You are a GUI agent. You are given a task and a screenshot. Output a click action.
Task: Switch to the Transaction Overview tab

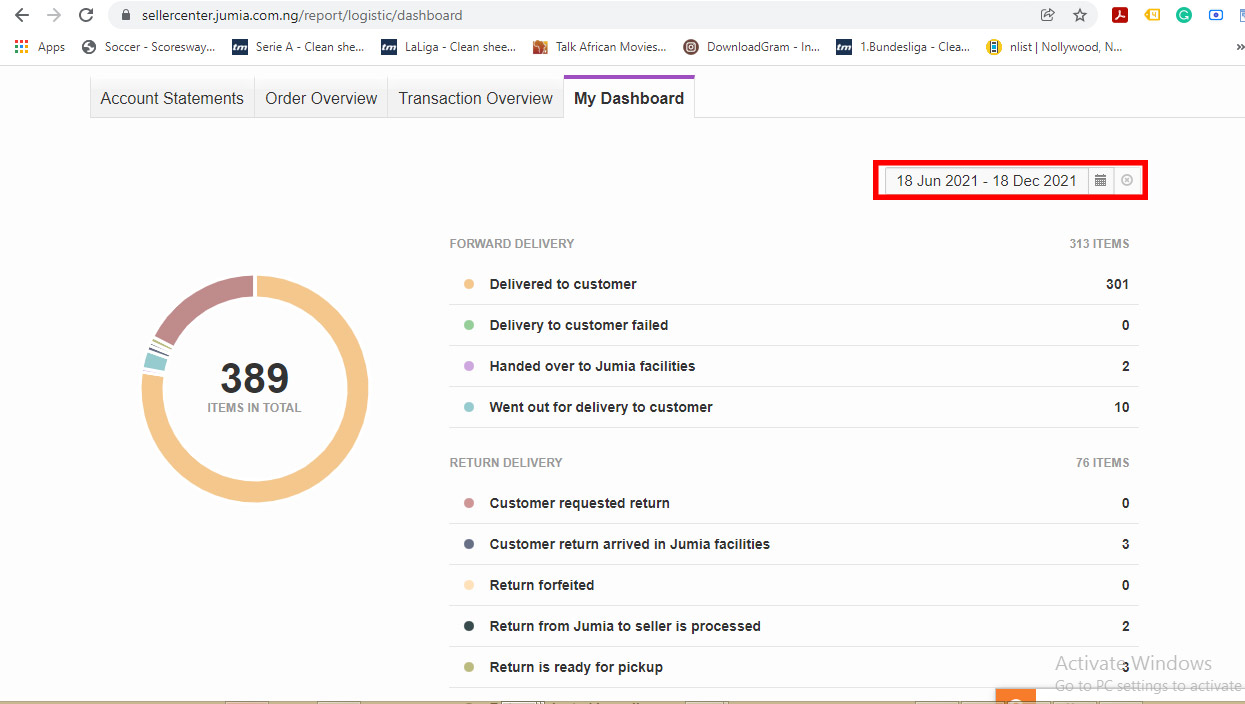pos(475,98)
